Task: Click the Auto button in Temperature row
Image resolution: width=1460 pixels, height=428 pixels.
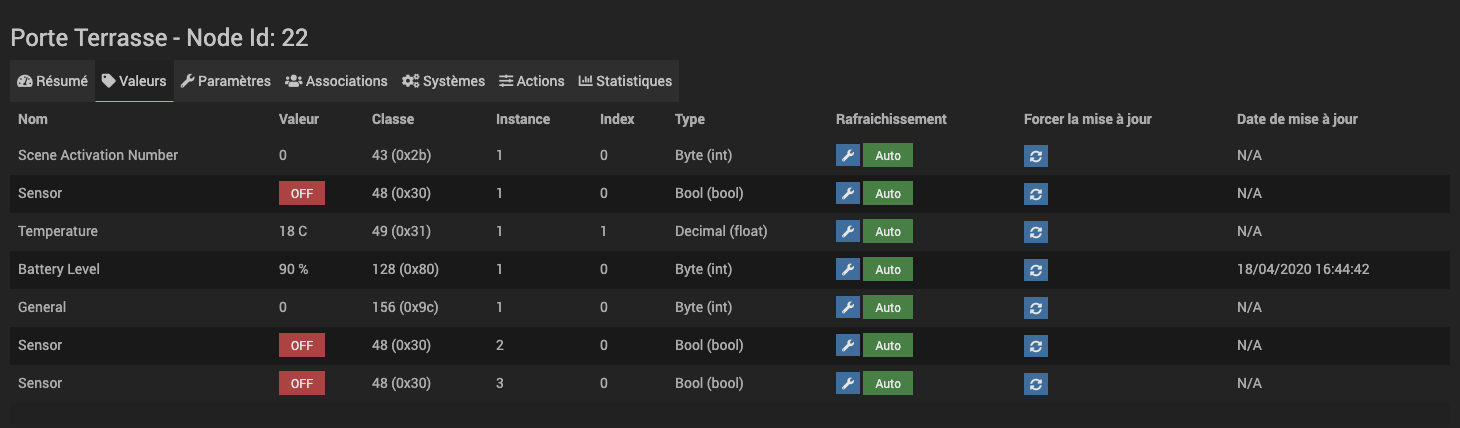Action: 888,232
